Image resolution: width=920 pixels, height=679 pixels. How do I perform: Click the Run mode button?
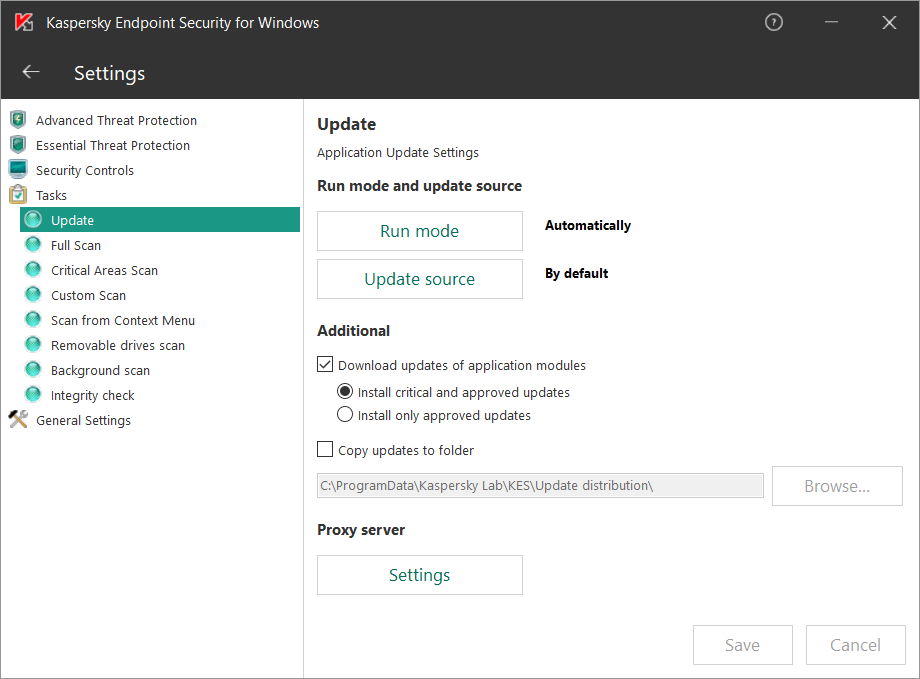click(x=420, y=231)
